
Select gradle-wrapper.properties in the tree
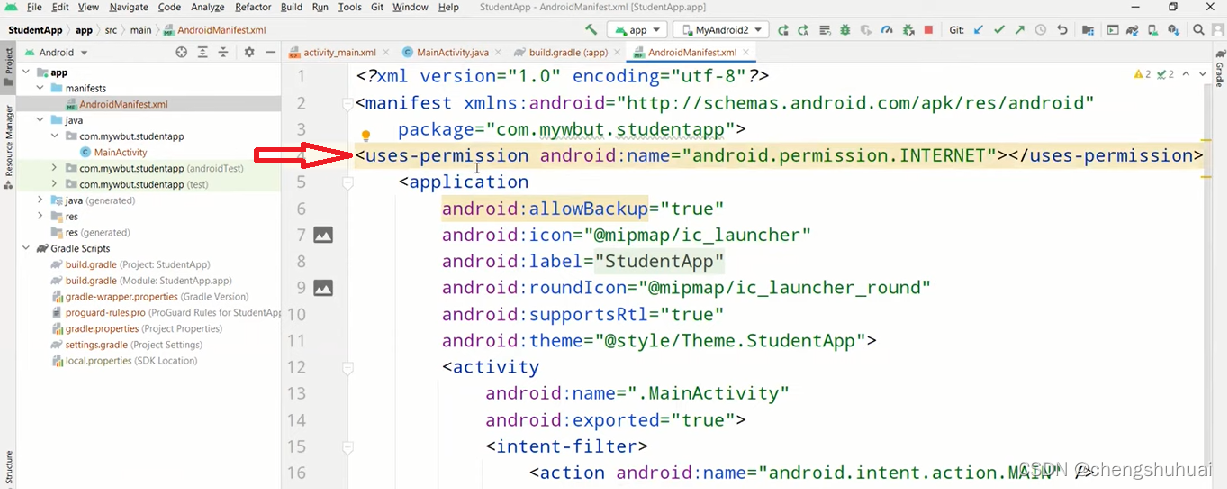[x=149, y=296]
